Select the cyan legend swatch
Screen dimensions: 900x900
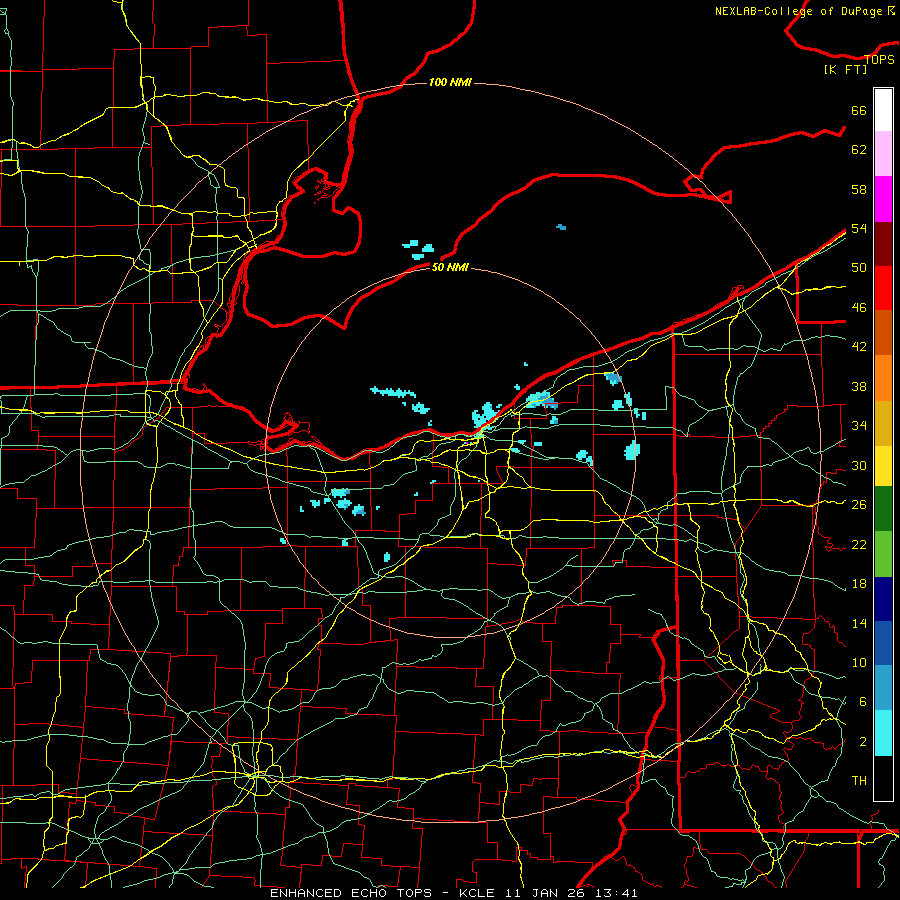pyautogui.click(x=883, y=733)
